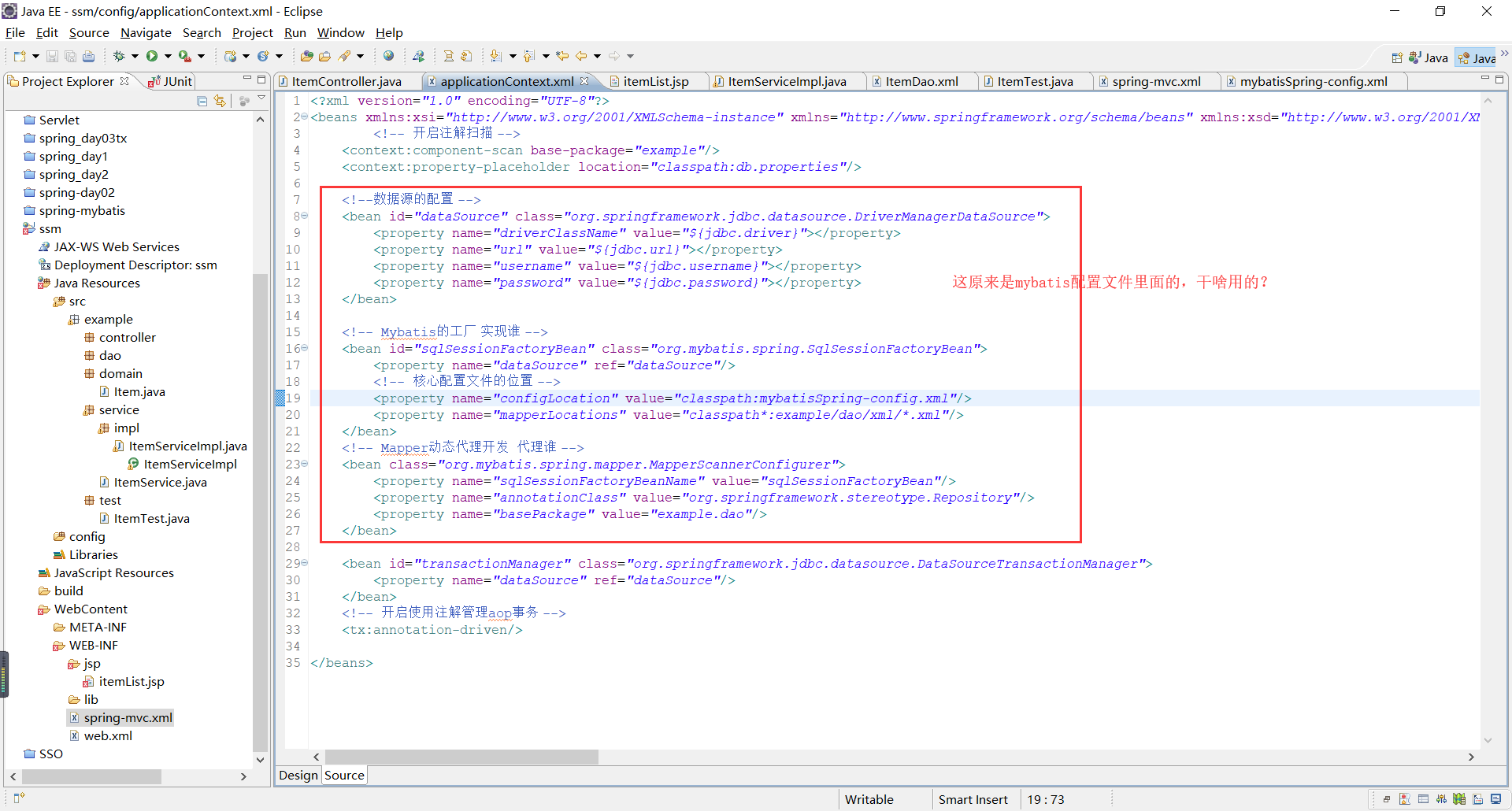The height and width of the screenshot is (811, 1512).
Task: Open the External Tools dropdown arrow
Action: point(201,56)
